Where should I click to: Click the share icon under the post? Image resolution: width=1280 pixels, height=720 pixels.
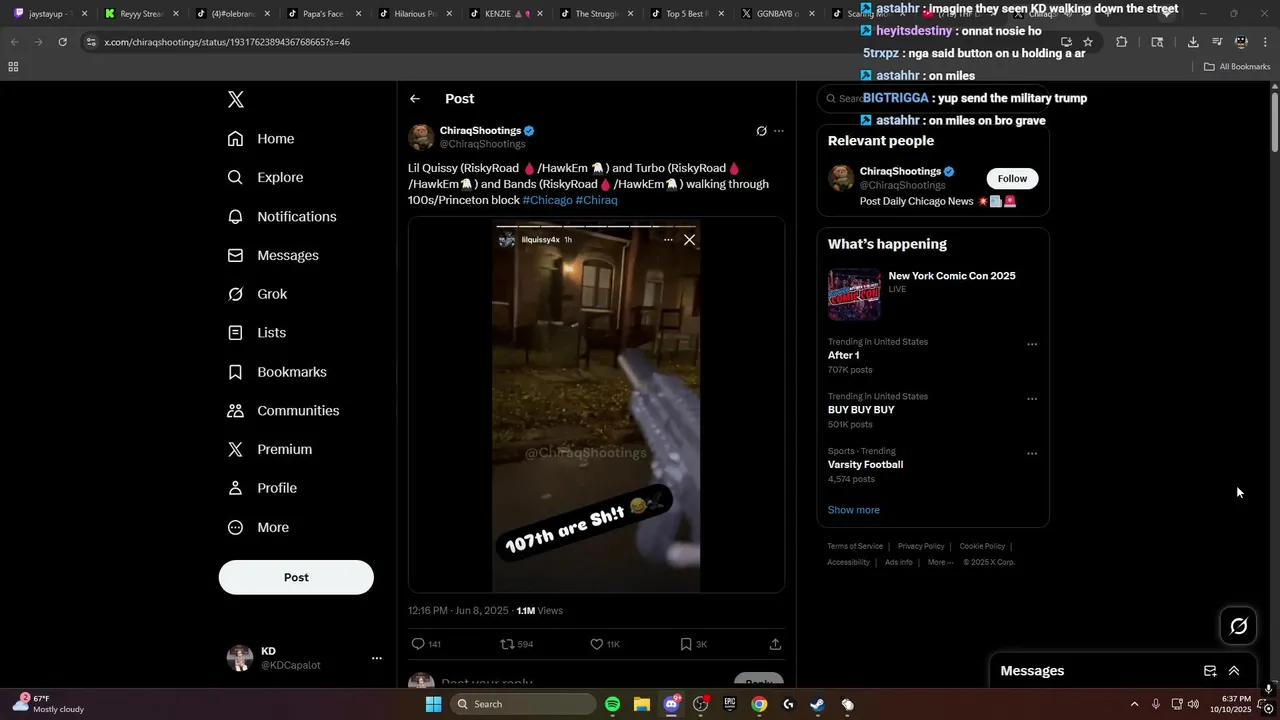click(775, 644)
